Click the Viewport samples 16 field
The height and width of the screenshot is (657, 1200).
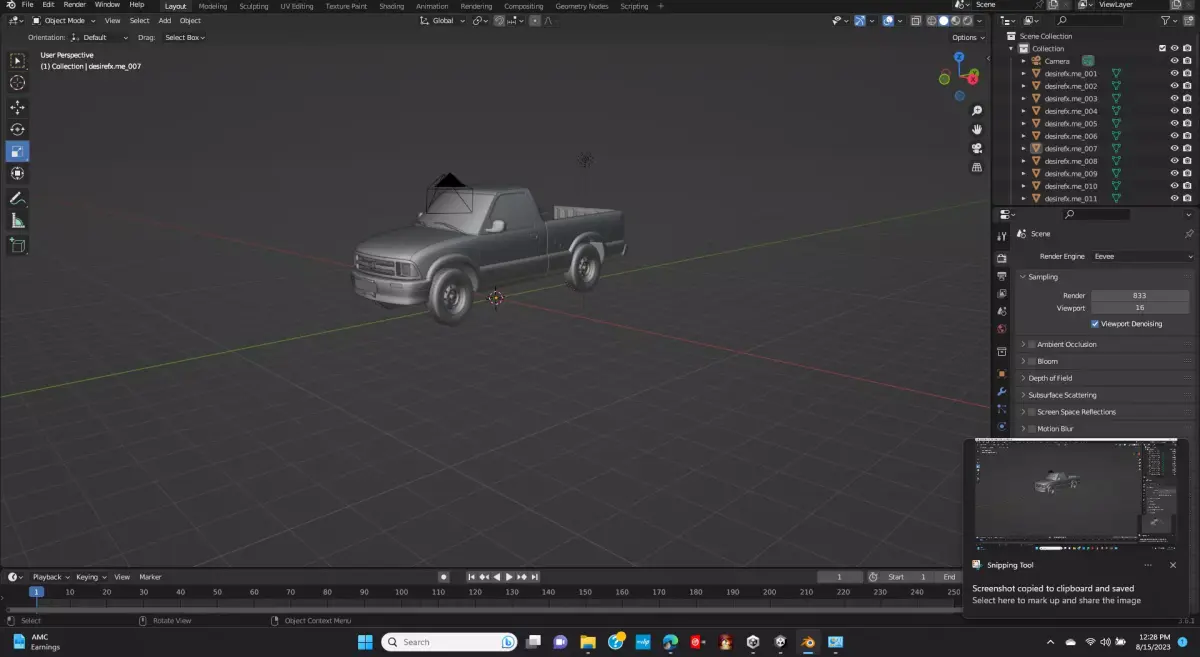point(1140,308)
